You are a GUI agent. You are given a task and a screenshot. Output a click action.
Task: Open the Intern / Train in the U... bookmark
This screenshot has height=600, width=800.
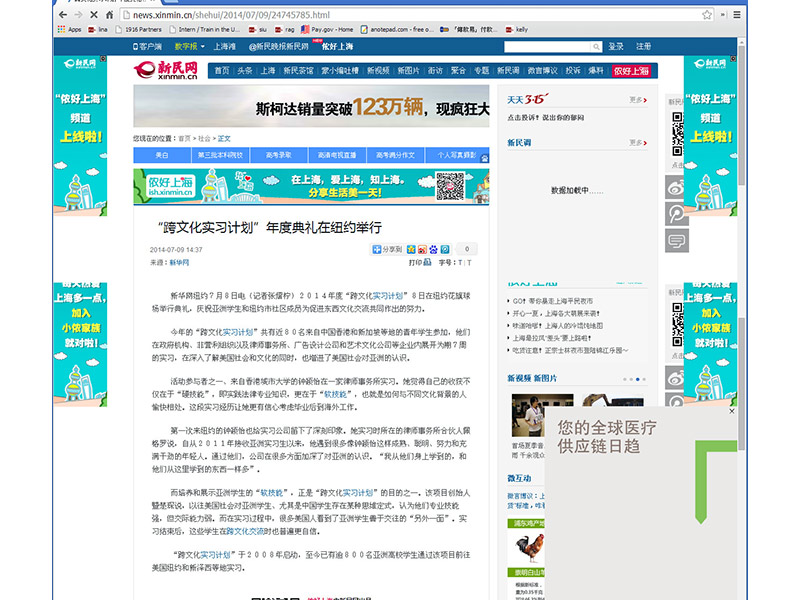click(x=205, y=30)
